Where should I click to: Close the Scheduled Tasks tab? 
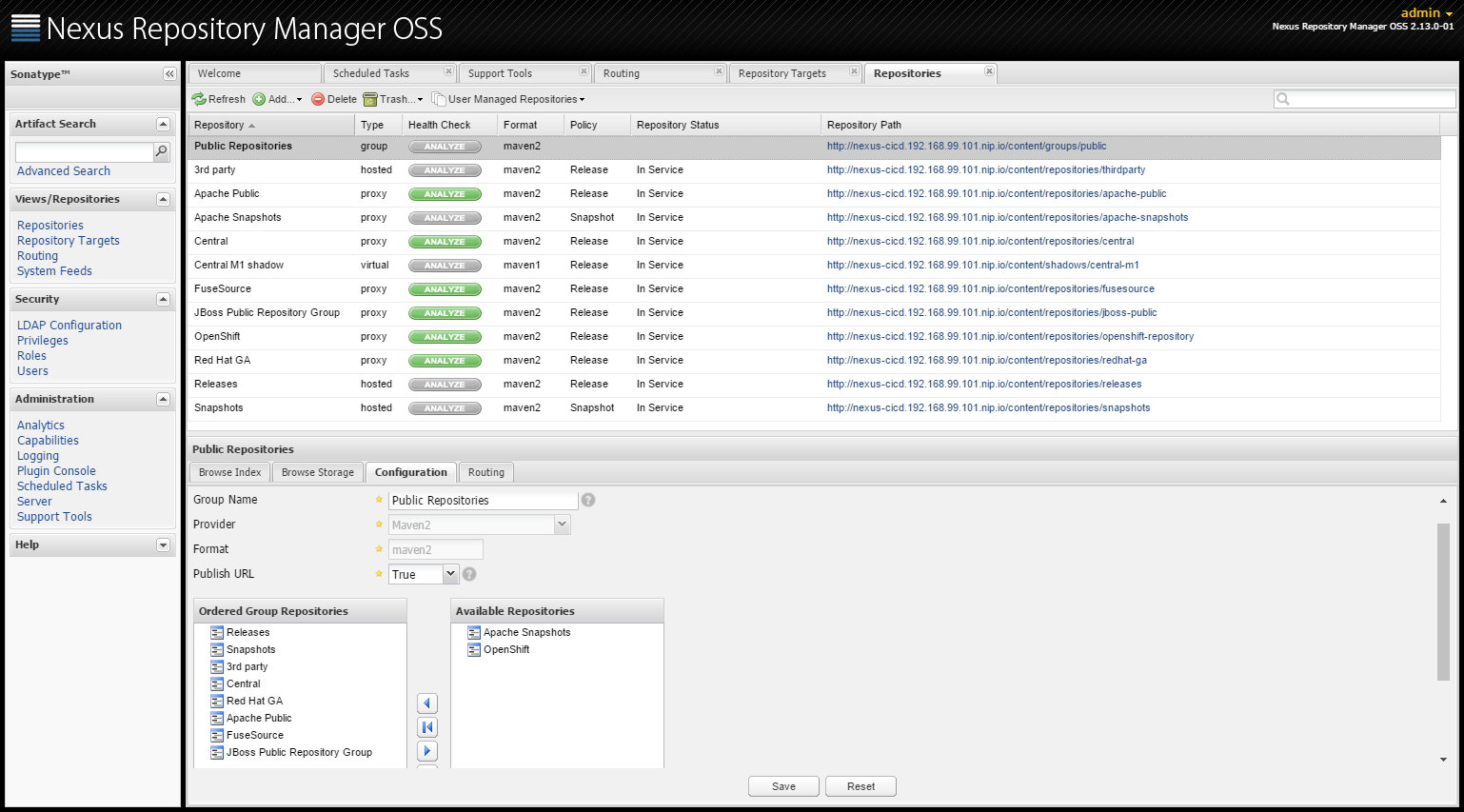448,71
